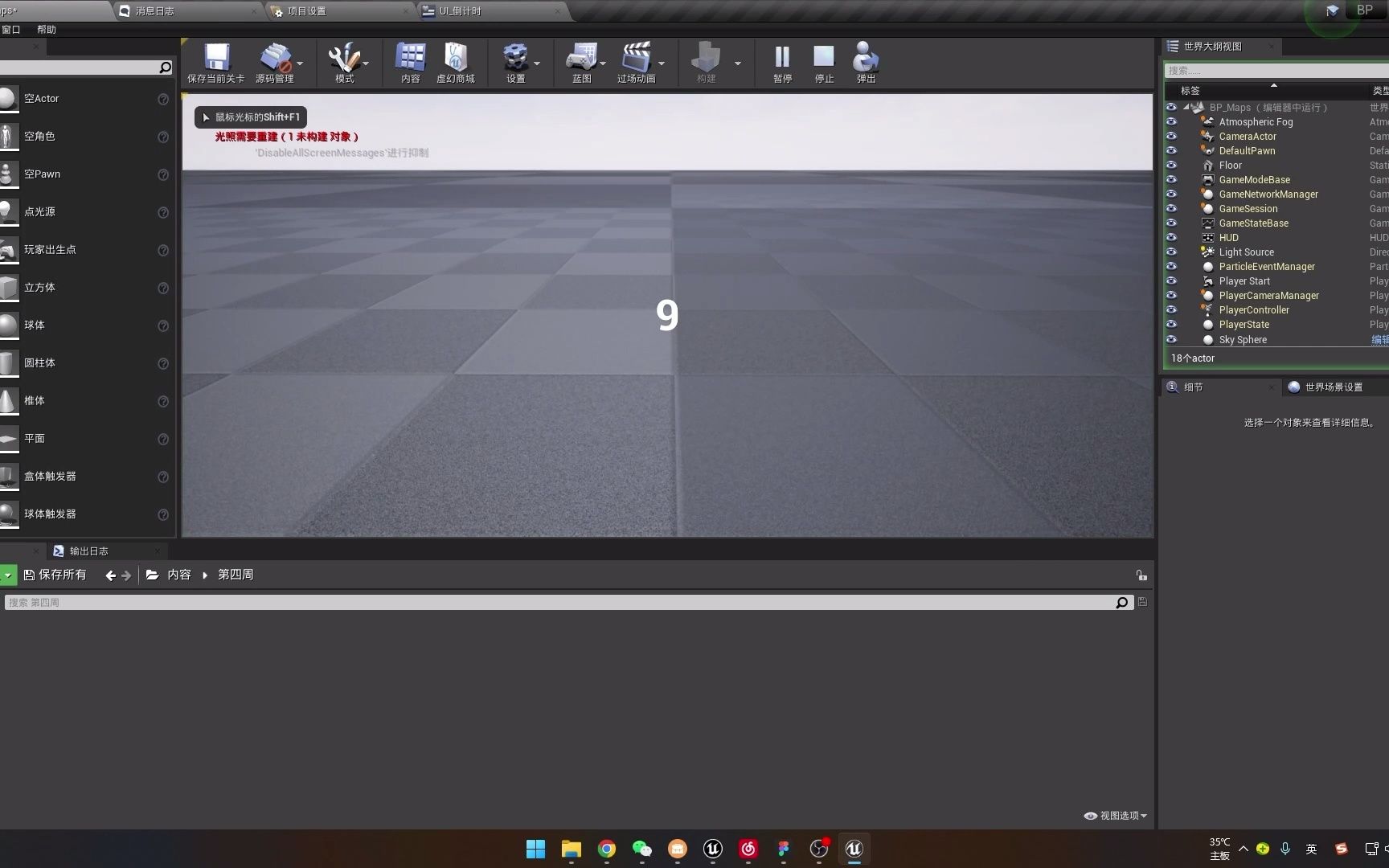Toggle visibility of the Floor actor

1171,165
